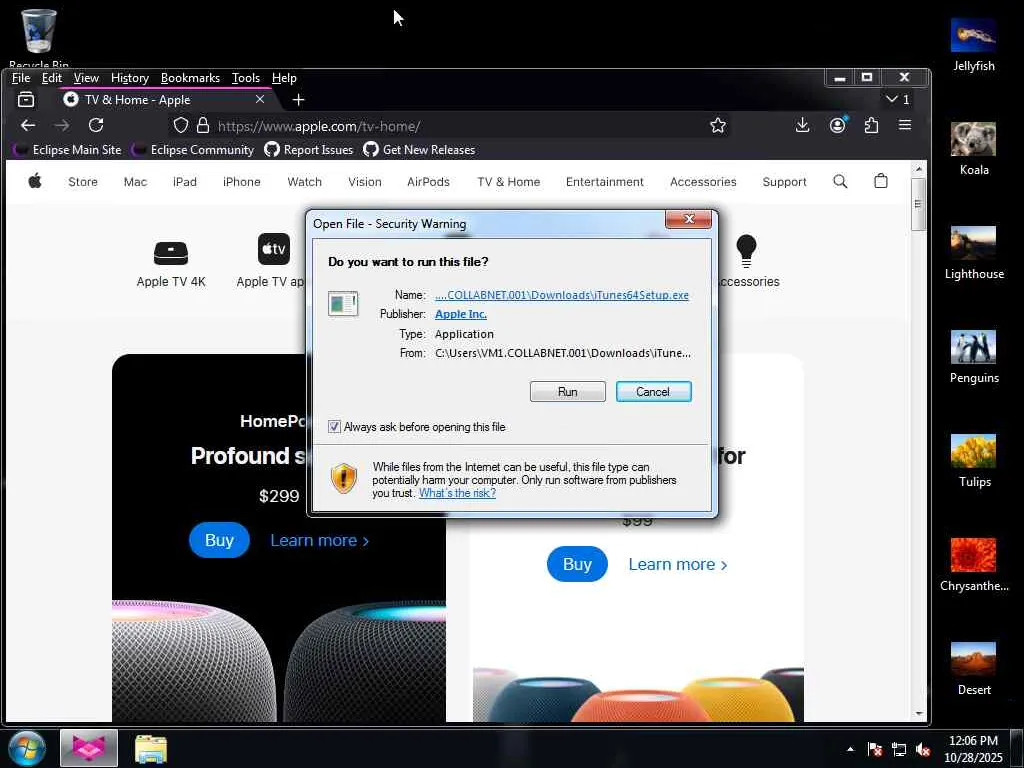
Task: Open the extensions puzzle icon
Action: tap(871, 125)
